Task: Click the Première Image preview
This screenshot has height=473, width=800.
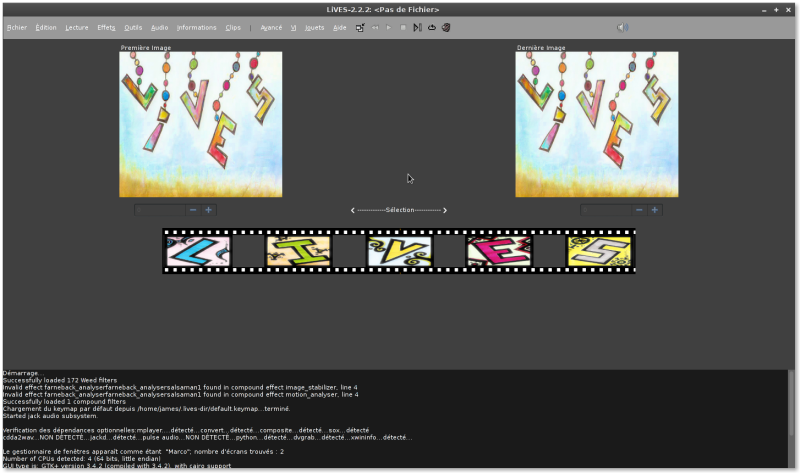Action: click(x=201, y=124)
